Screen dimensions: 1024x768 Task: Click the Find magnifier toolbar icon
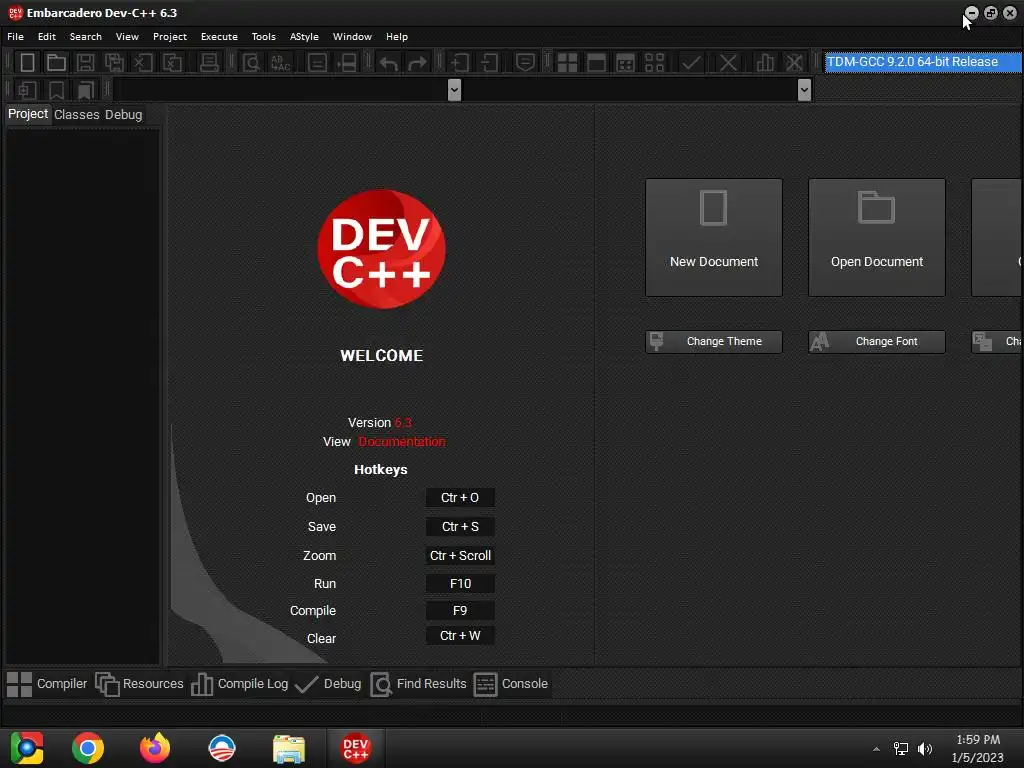coord(251,63)
